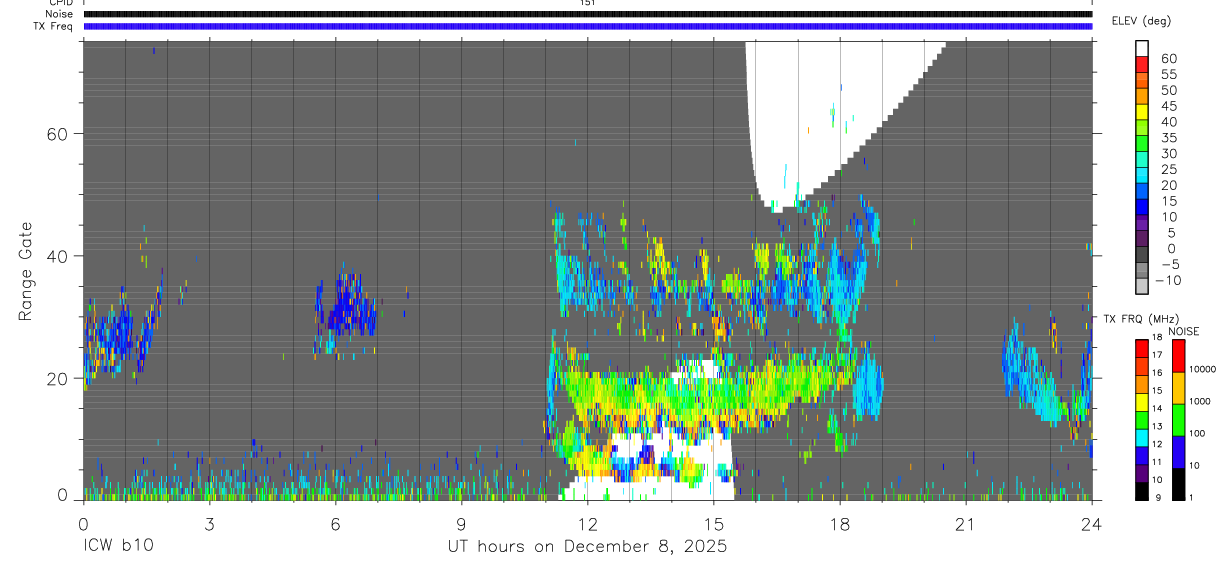Click the '6' hour tick on time axis
The image size is (1228, 567).
point(336,523)
